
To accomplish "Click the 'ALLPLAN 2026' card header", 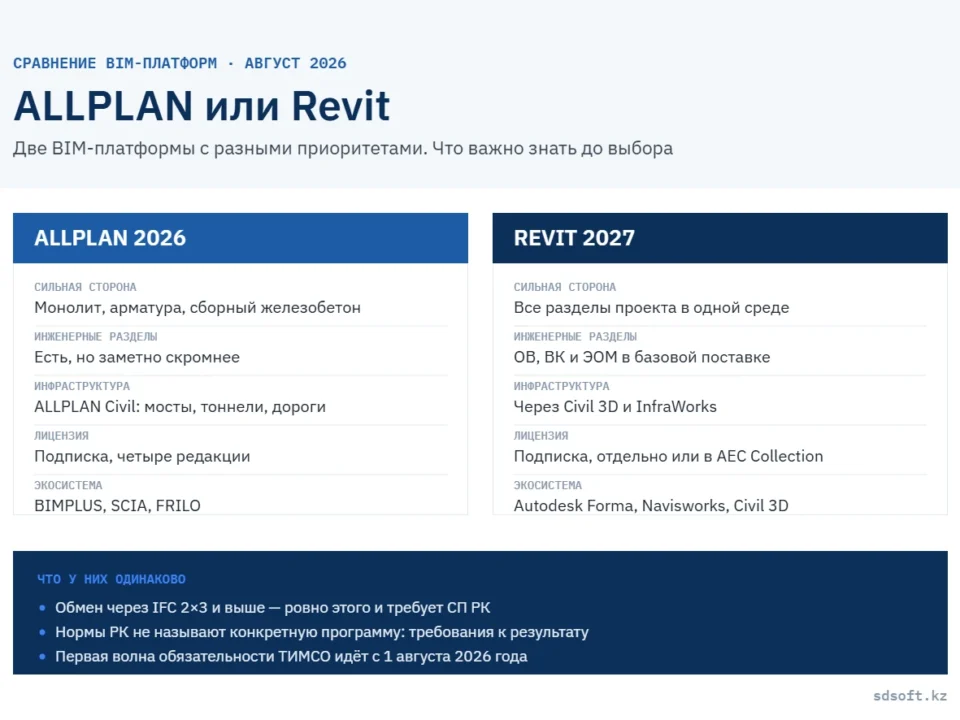I will (x=241, y=238).
